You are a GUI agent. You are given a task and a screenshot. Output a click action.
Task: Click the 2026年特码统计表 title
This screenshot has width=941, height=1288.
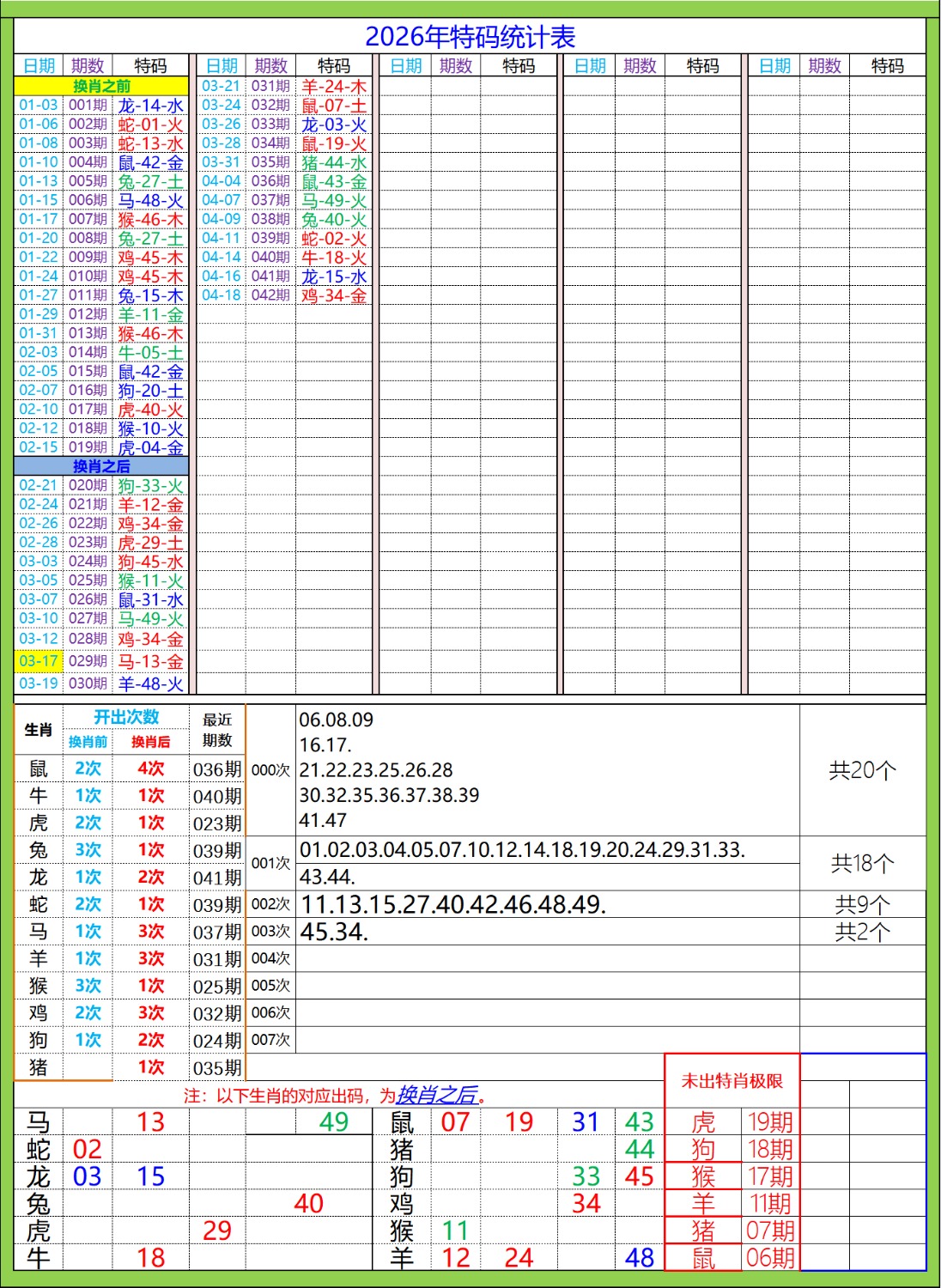click(470, 37)
